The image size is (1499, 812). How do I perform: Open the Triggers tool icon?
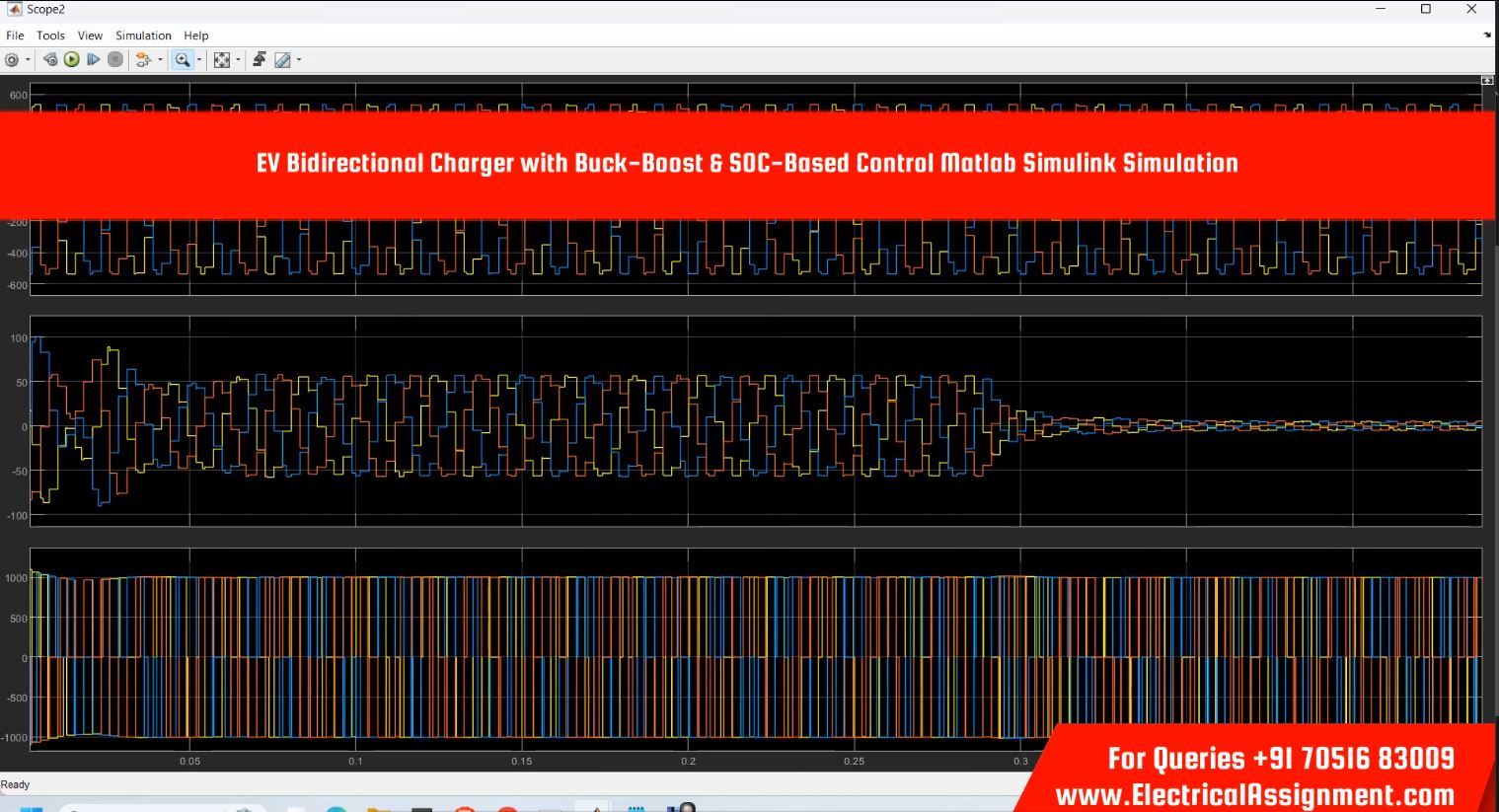pyautogui.click(x=260, y=60)
